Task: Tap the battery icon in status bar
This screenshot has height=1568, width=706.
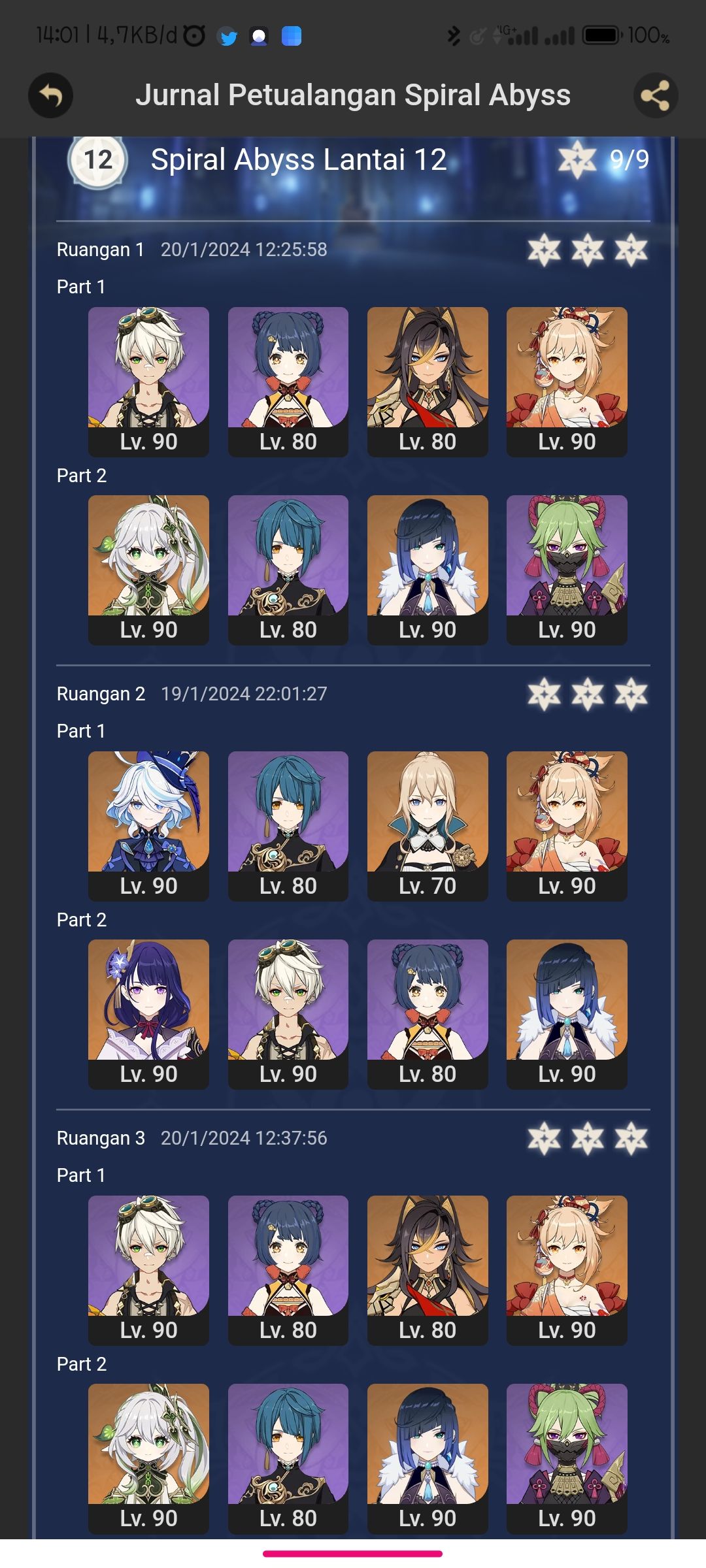Action: click(603, 35)
